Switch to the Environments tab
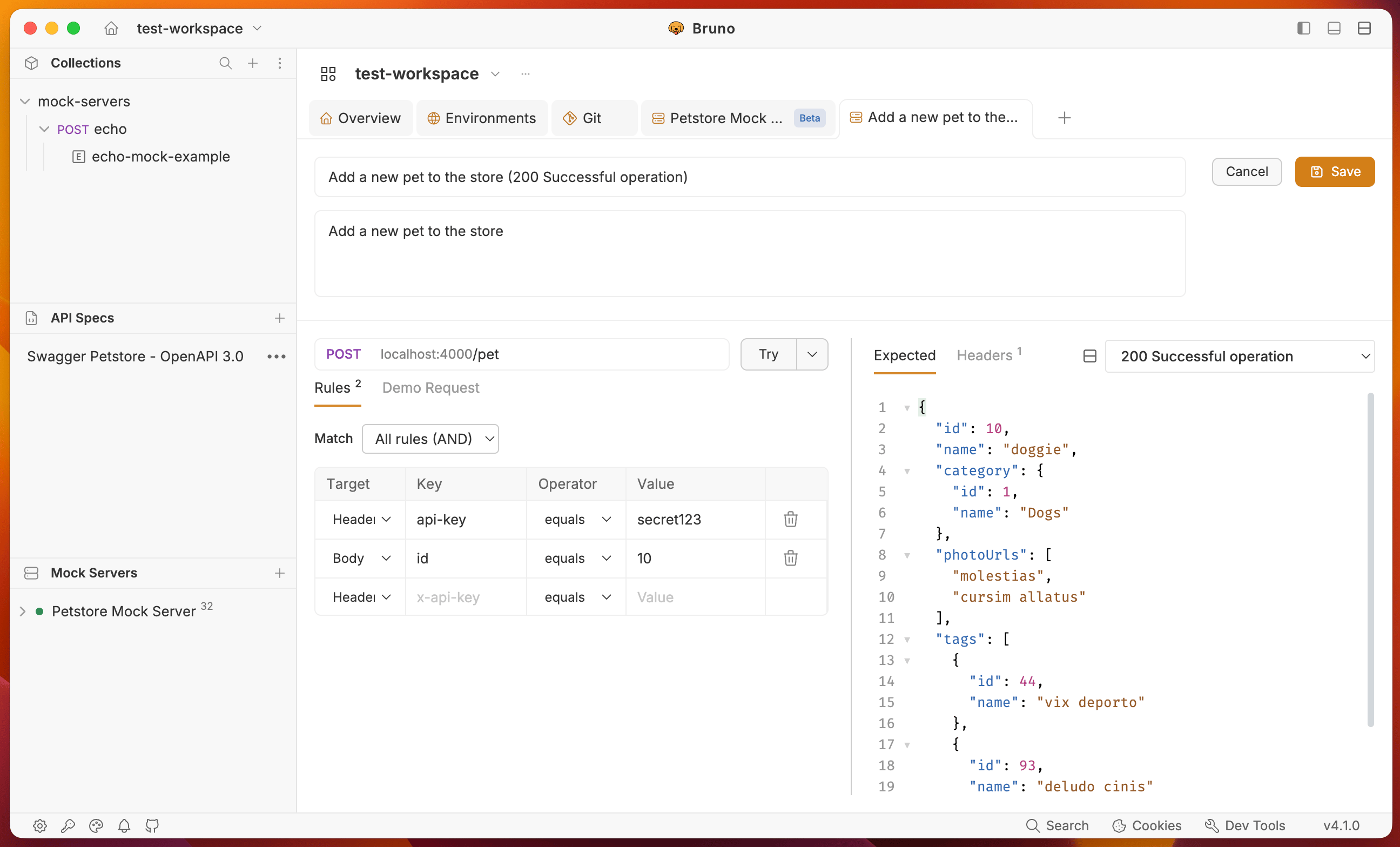This screenshot has width=1400, height=847. (482, 118)
